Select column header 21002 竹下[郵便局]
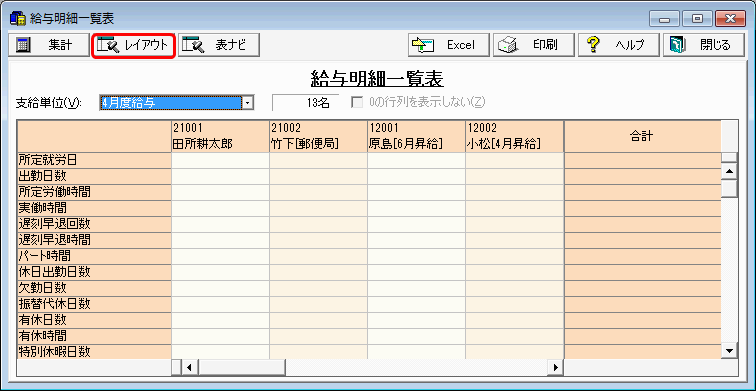This screenshot has width=756, height=391. click(x=318, y=136)
